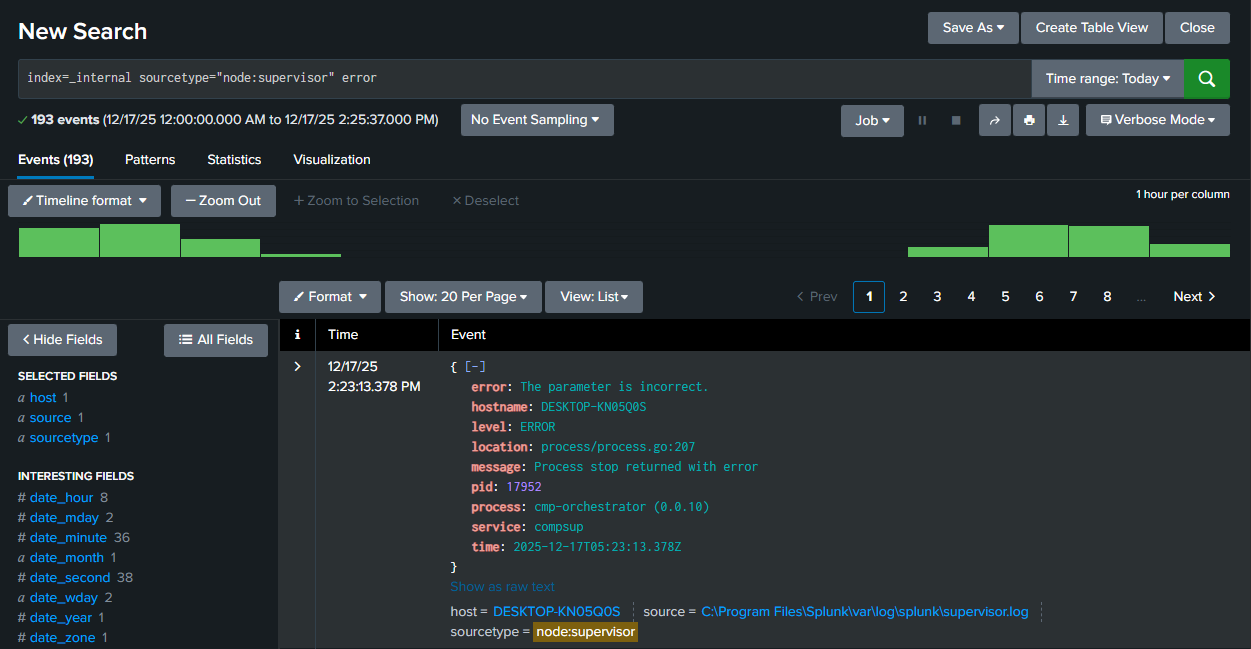
Task: Pause the search job
Action: pos(922,120)
